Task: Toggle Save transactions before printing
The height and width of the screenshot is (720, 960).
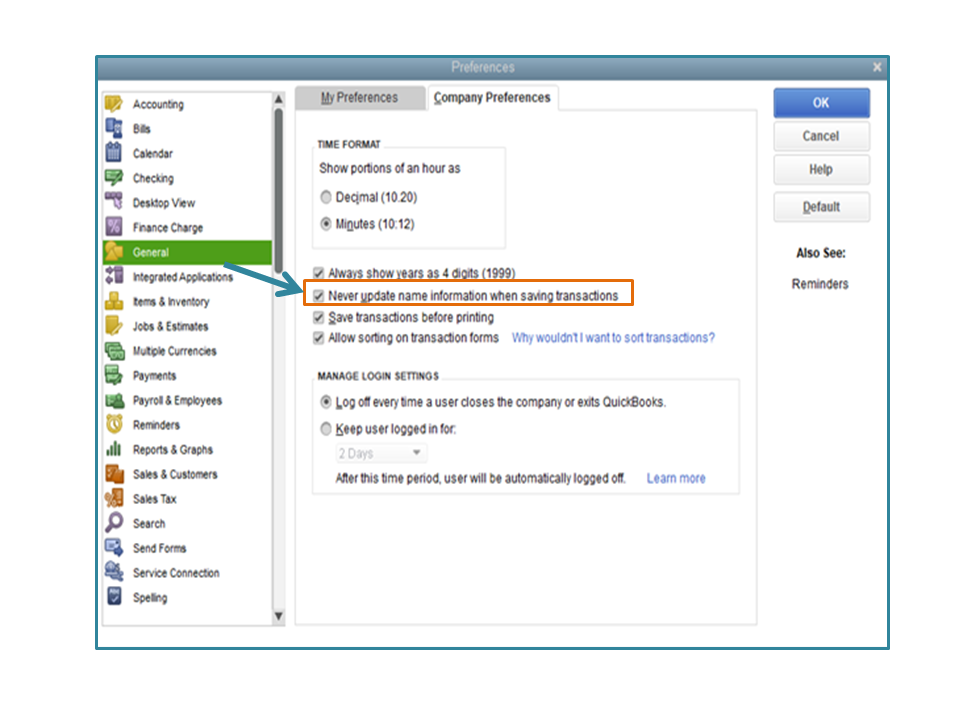Action: 318,317
